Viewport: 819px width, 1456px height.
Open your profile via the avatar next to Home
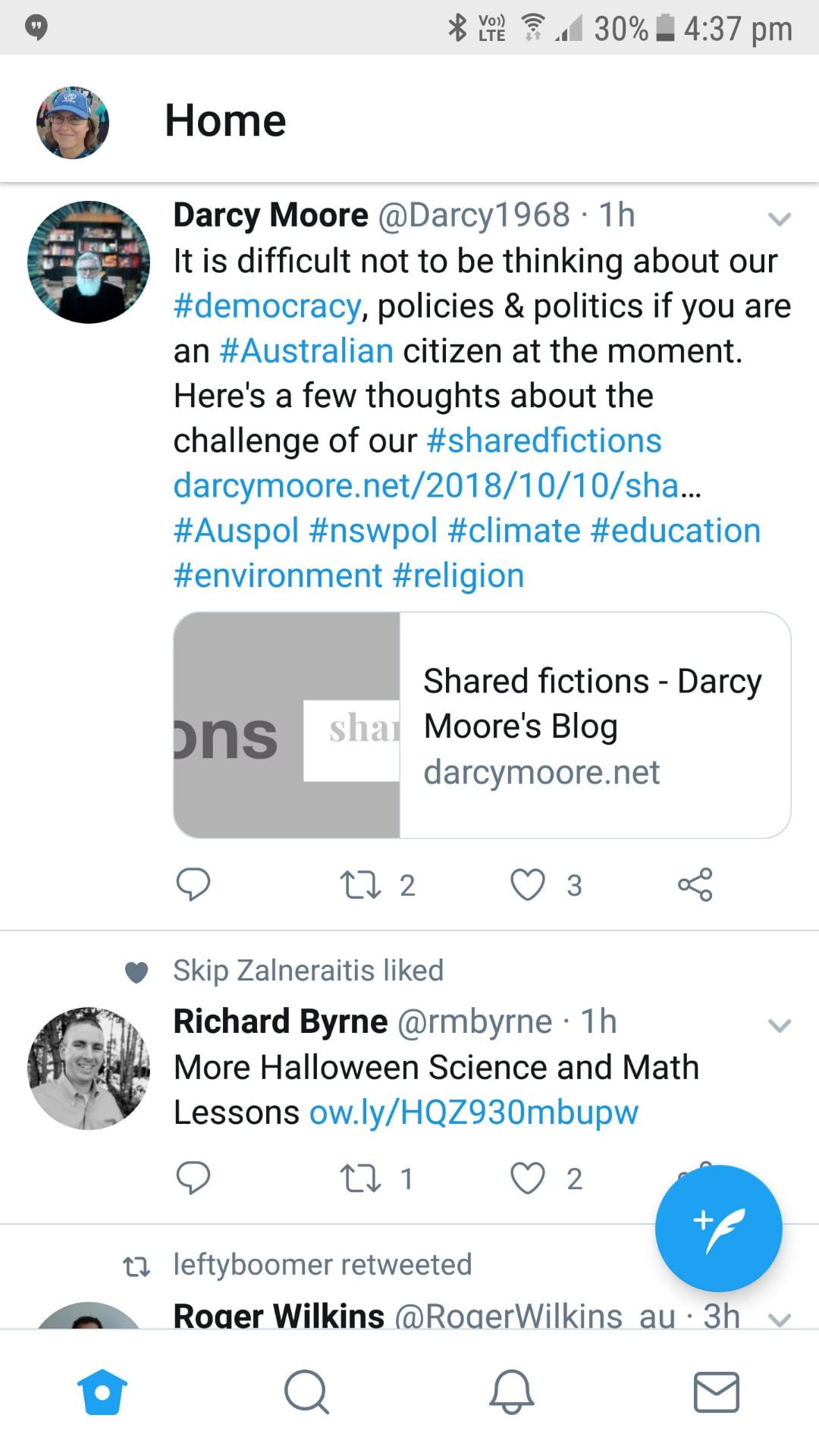point(72,121)
